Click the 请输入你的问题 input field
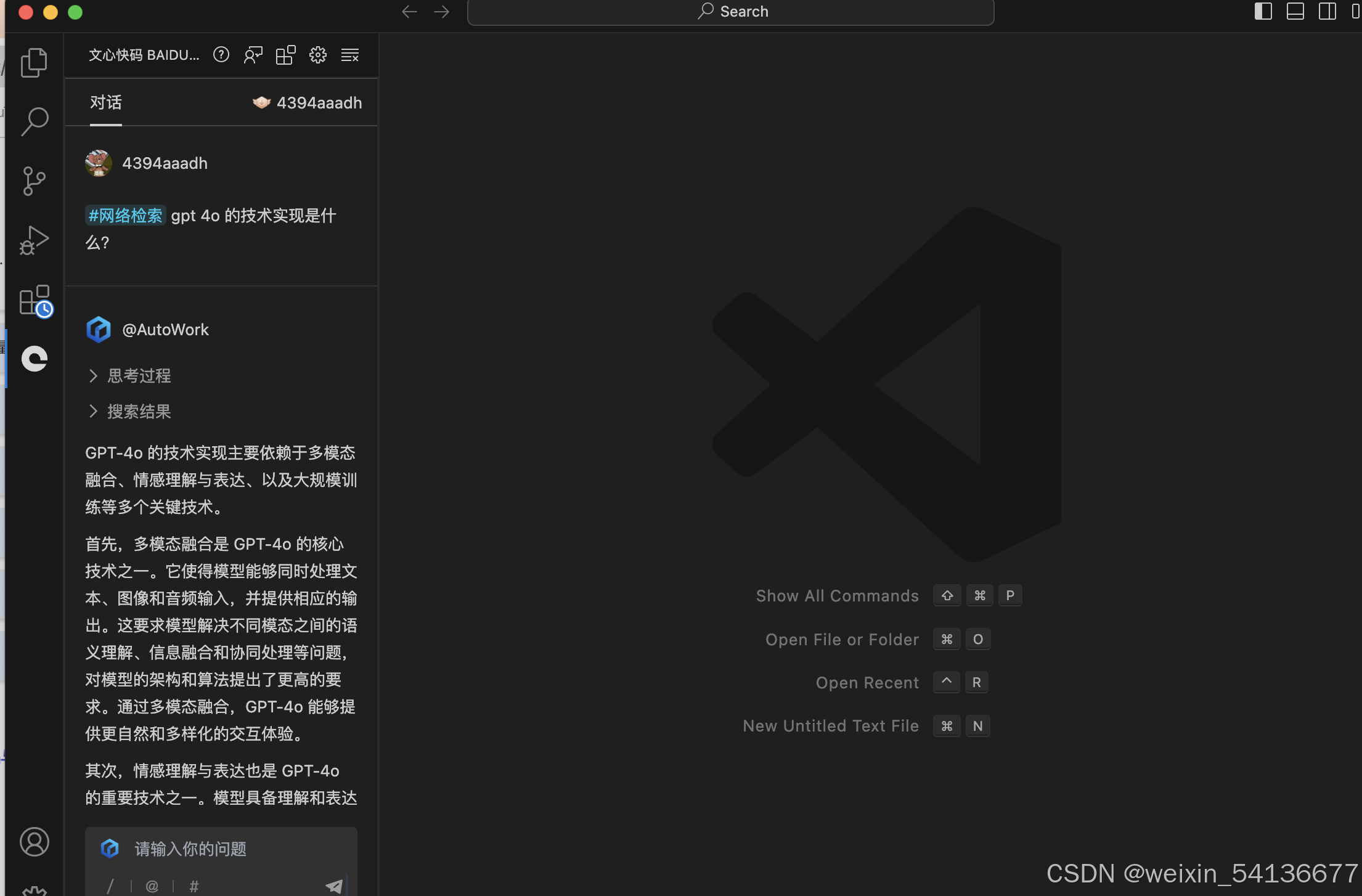This screenshot has height=896, width=1362. 189,849
